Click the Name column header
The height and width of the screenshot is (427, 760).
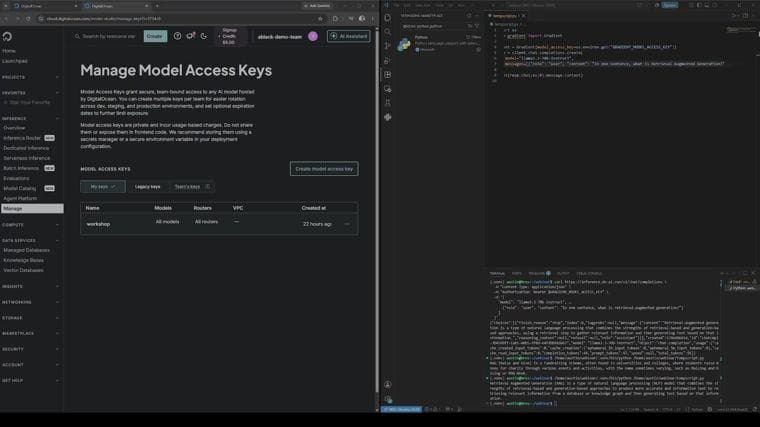coord(92,208)
